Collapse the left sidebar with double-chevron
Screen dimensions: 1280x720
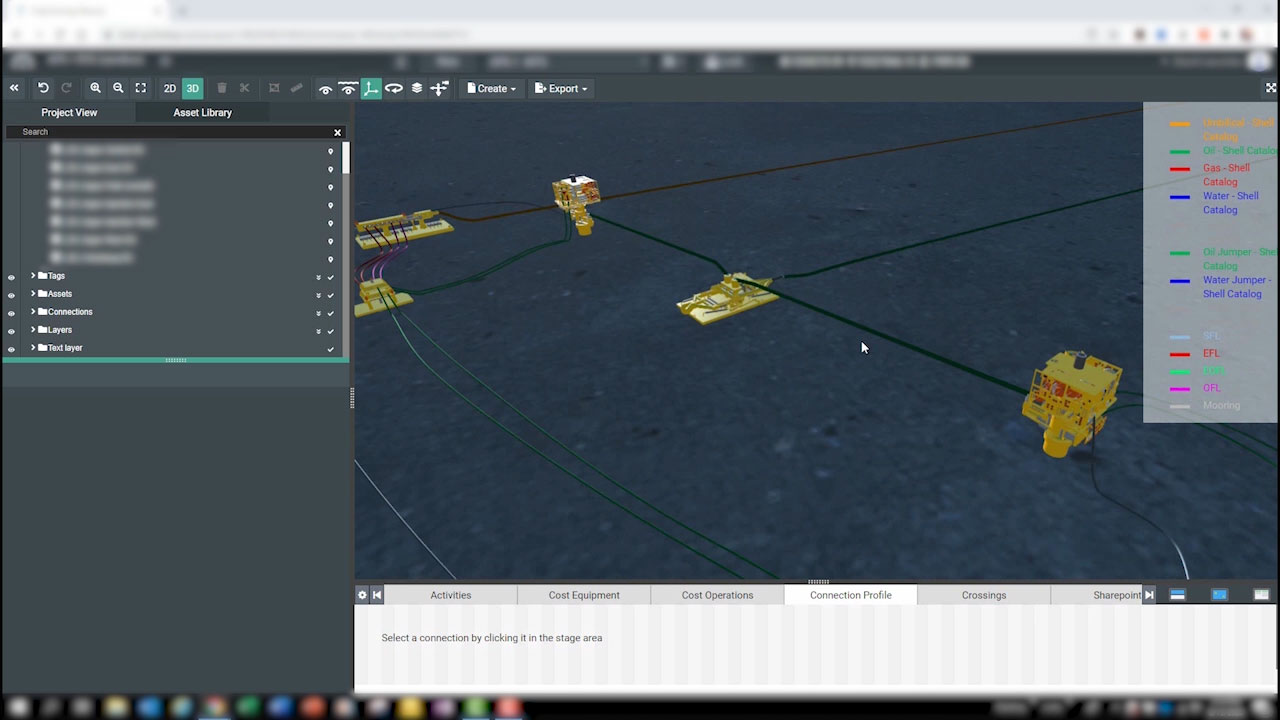tap(14, 88)
